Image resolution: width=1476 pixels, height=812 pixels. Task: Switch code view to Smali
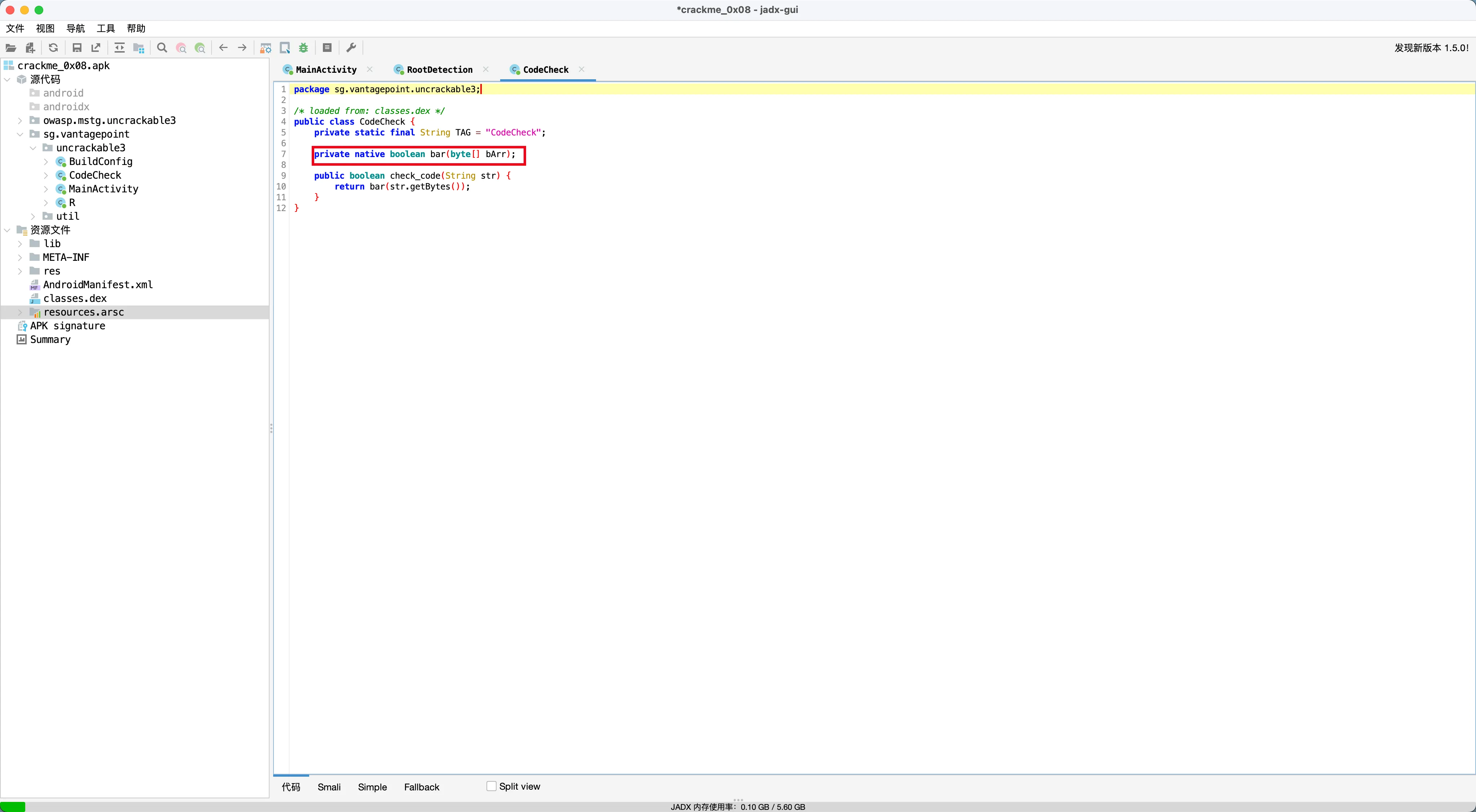click(329, 787)
